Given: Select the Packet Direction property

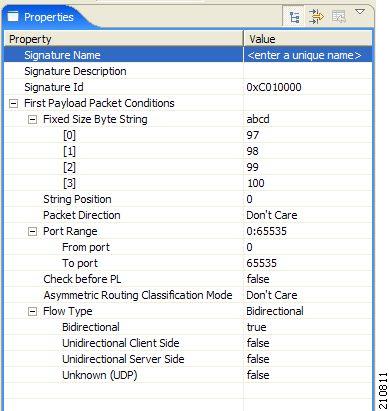Looking at the screenshot, I should [x=82, y=215].
